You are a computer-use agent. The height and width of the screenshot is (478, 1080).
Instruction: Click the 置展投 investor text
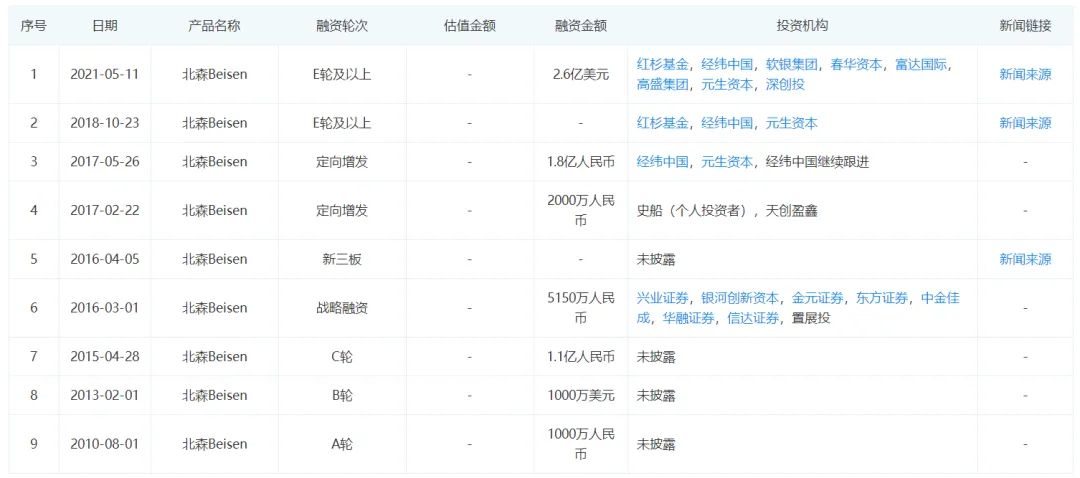811,318
